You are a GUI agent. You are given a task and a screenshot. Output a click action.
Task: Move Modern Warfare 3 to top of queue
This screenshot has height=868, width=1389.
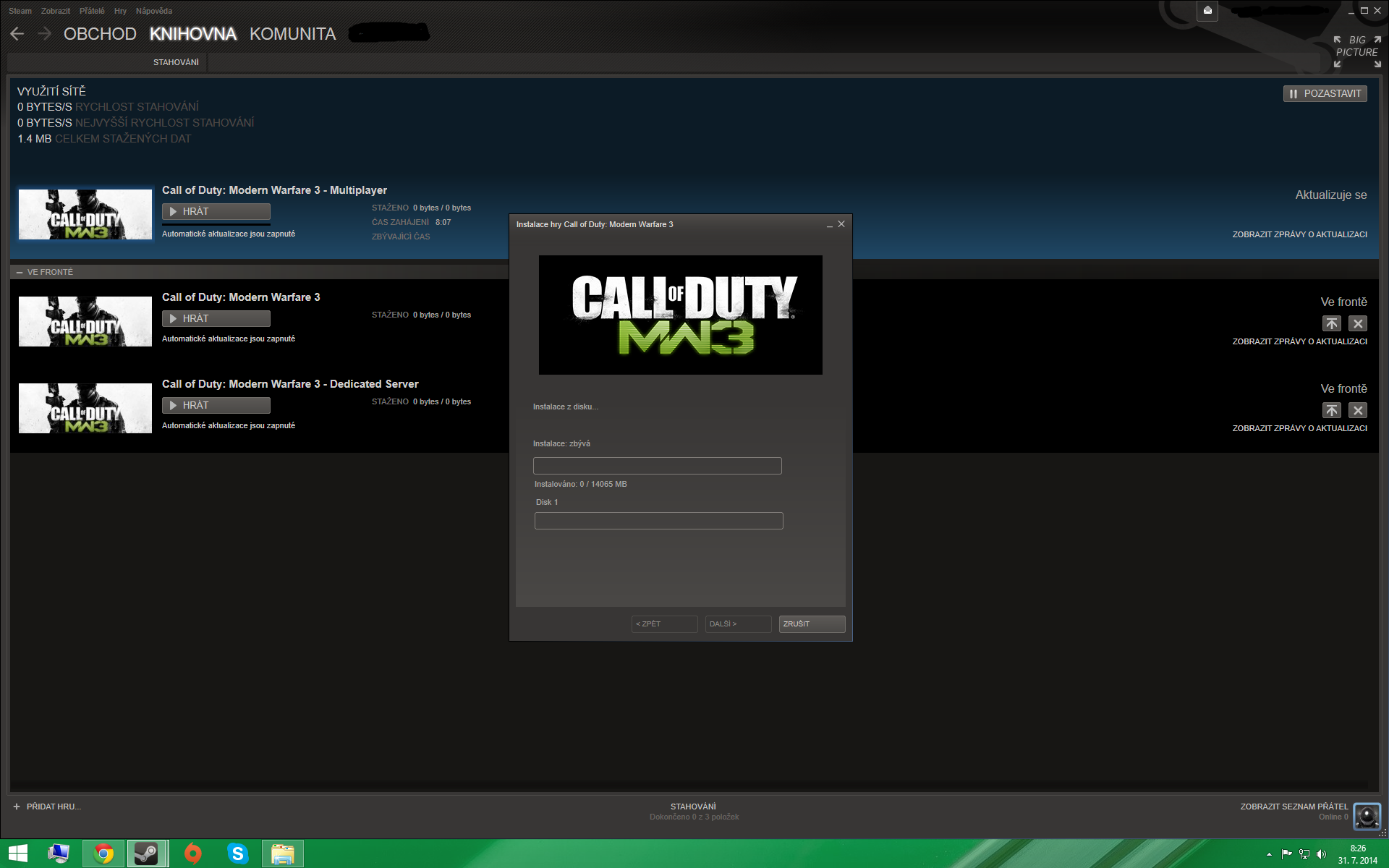click(1331, 323)
